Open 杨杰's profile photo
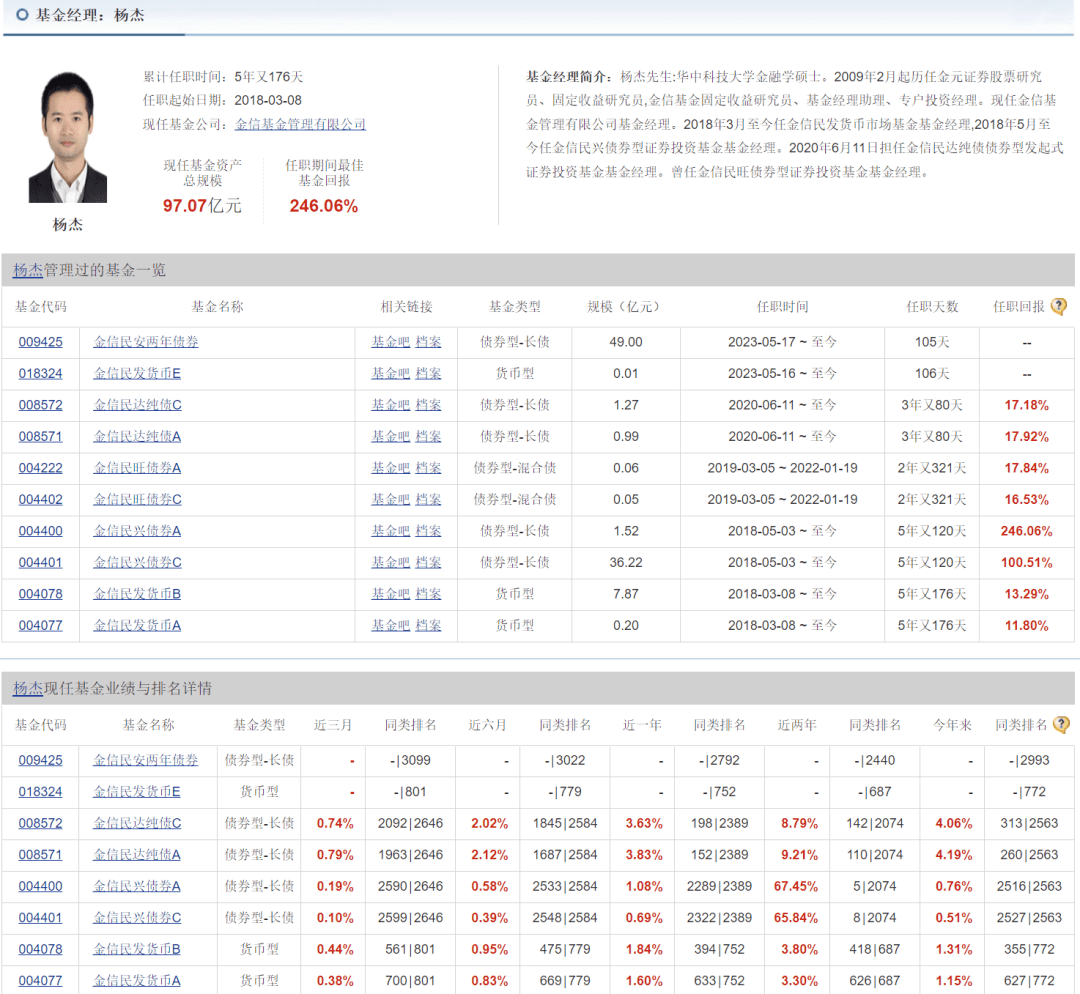The image size is (1080, 994). (68, 137)
